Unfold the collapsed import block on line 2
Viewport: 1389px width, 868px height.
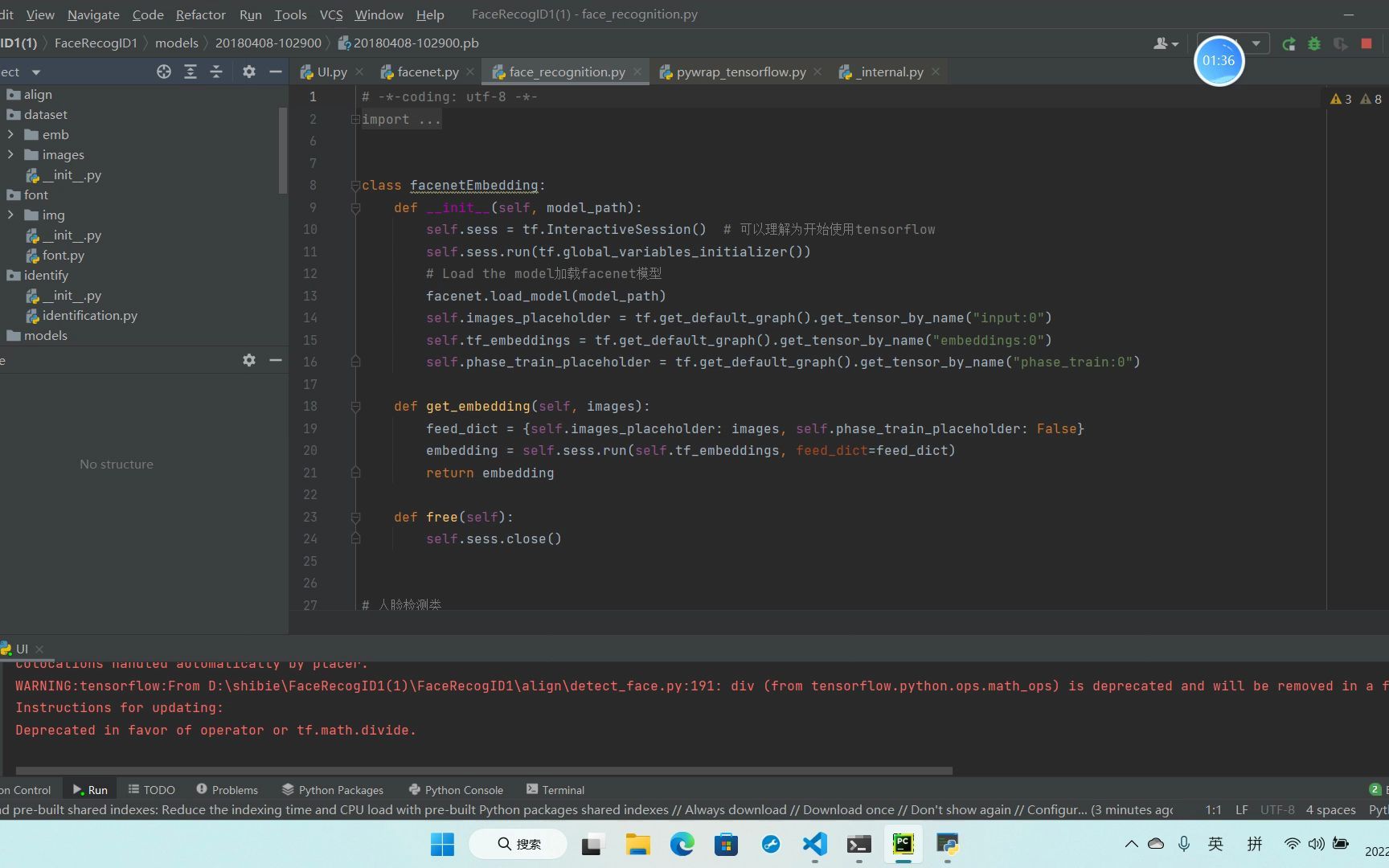354,119
